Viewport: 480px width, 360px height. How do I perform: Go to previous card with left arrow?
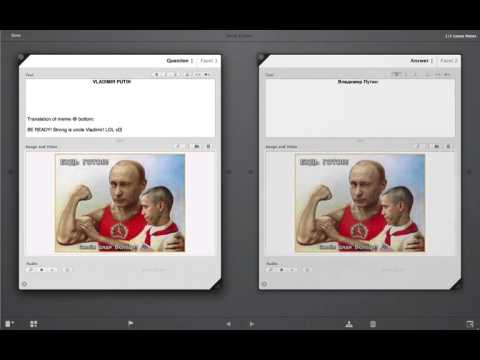pyautogui.click(x=228, y=324)
